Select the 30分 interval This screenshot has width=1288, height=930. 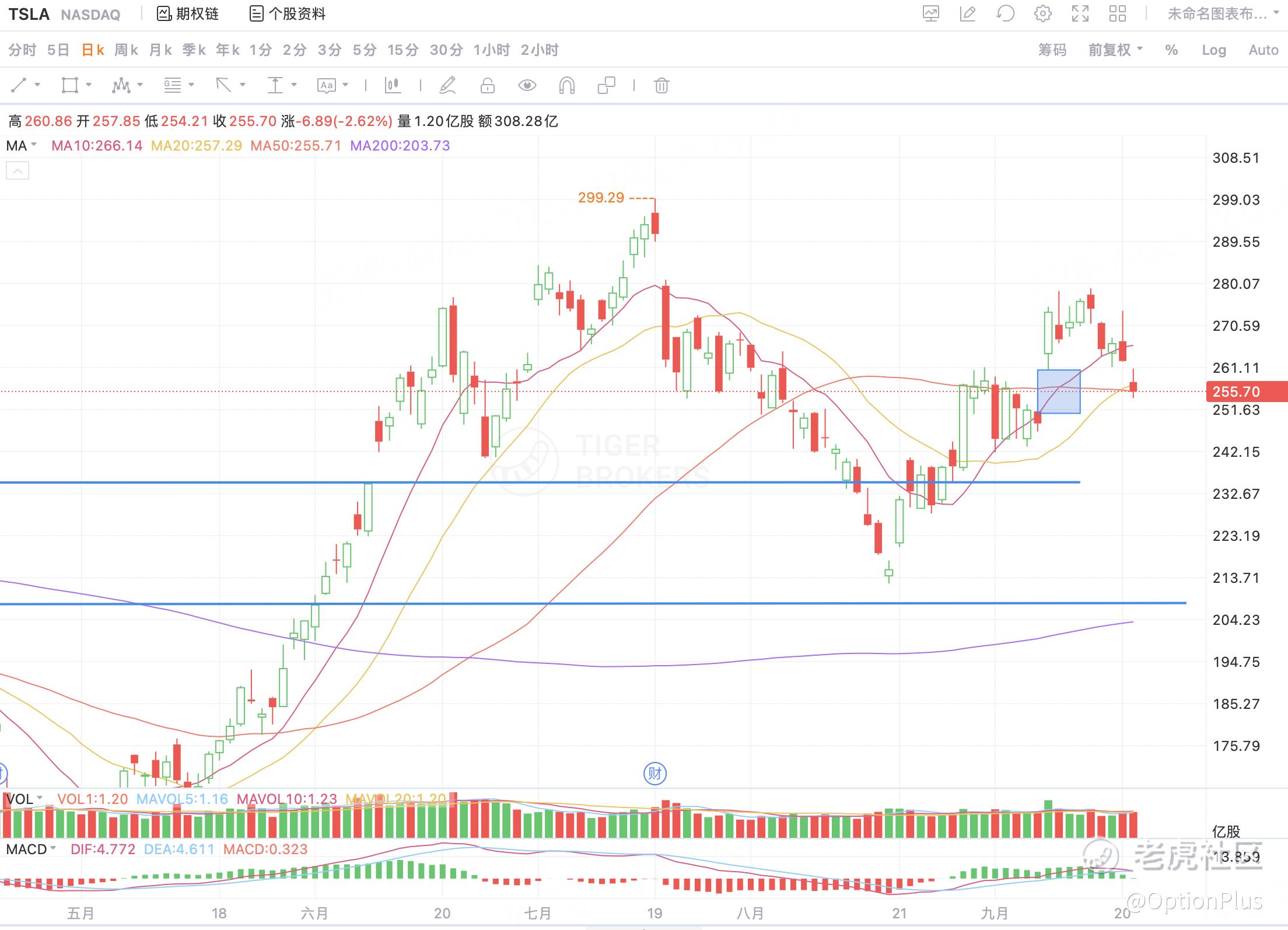(446, 50)
